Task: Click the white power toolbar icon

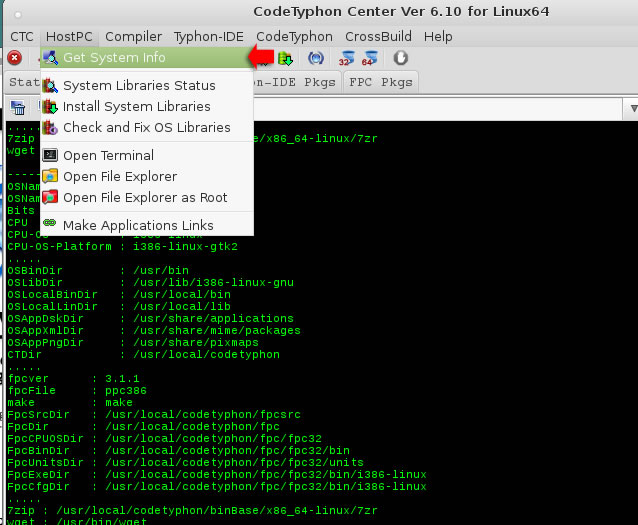Action: tap(400, 58)
